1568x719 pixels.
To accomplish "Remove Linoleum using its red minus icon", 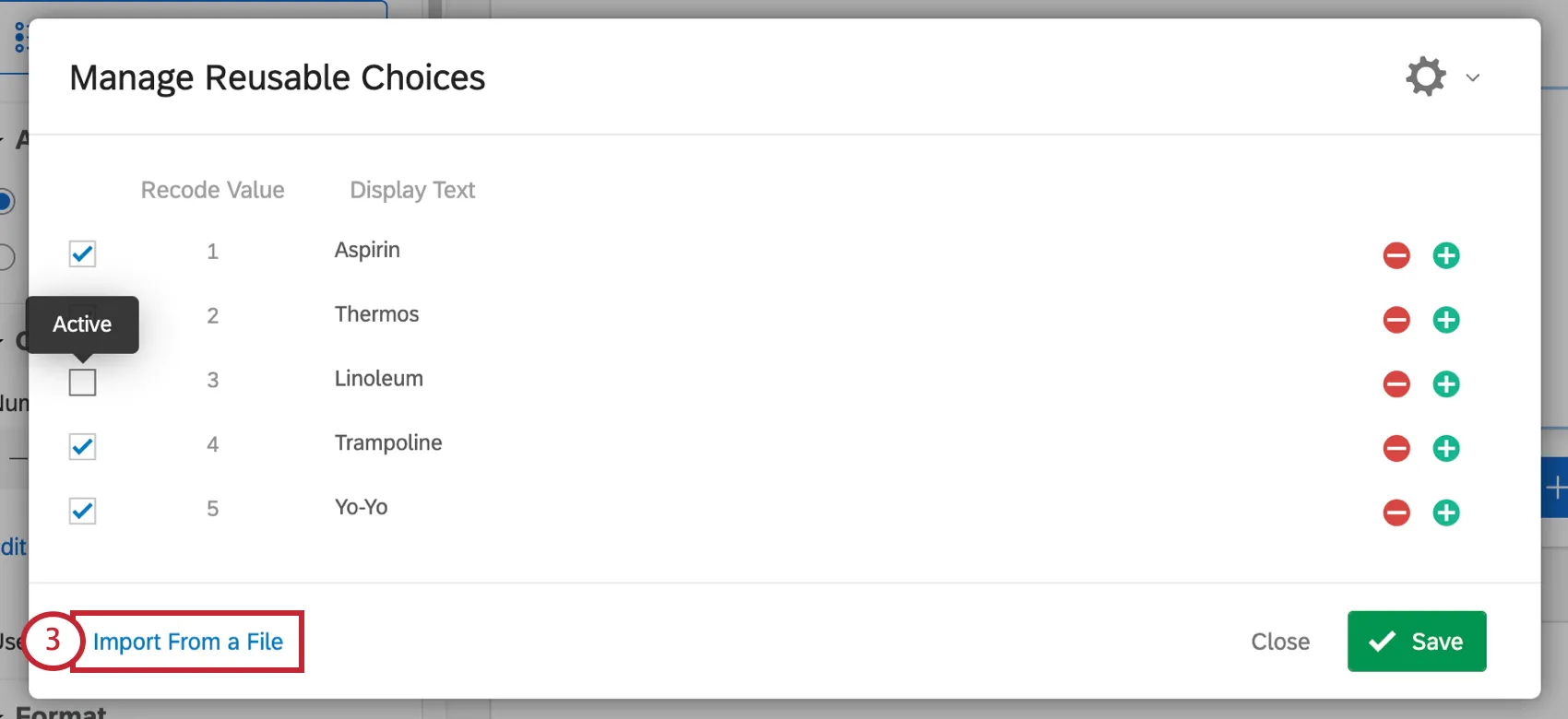I will 1396,384.
